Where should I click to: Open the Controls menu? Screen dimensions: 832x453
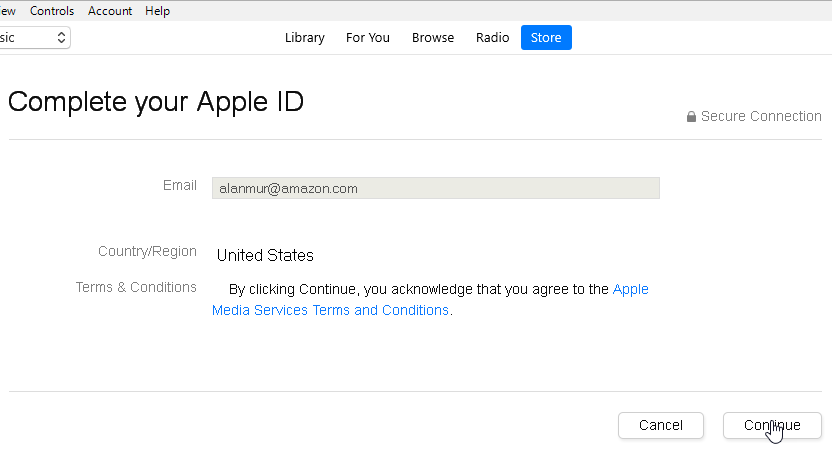52,11
